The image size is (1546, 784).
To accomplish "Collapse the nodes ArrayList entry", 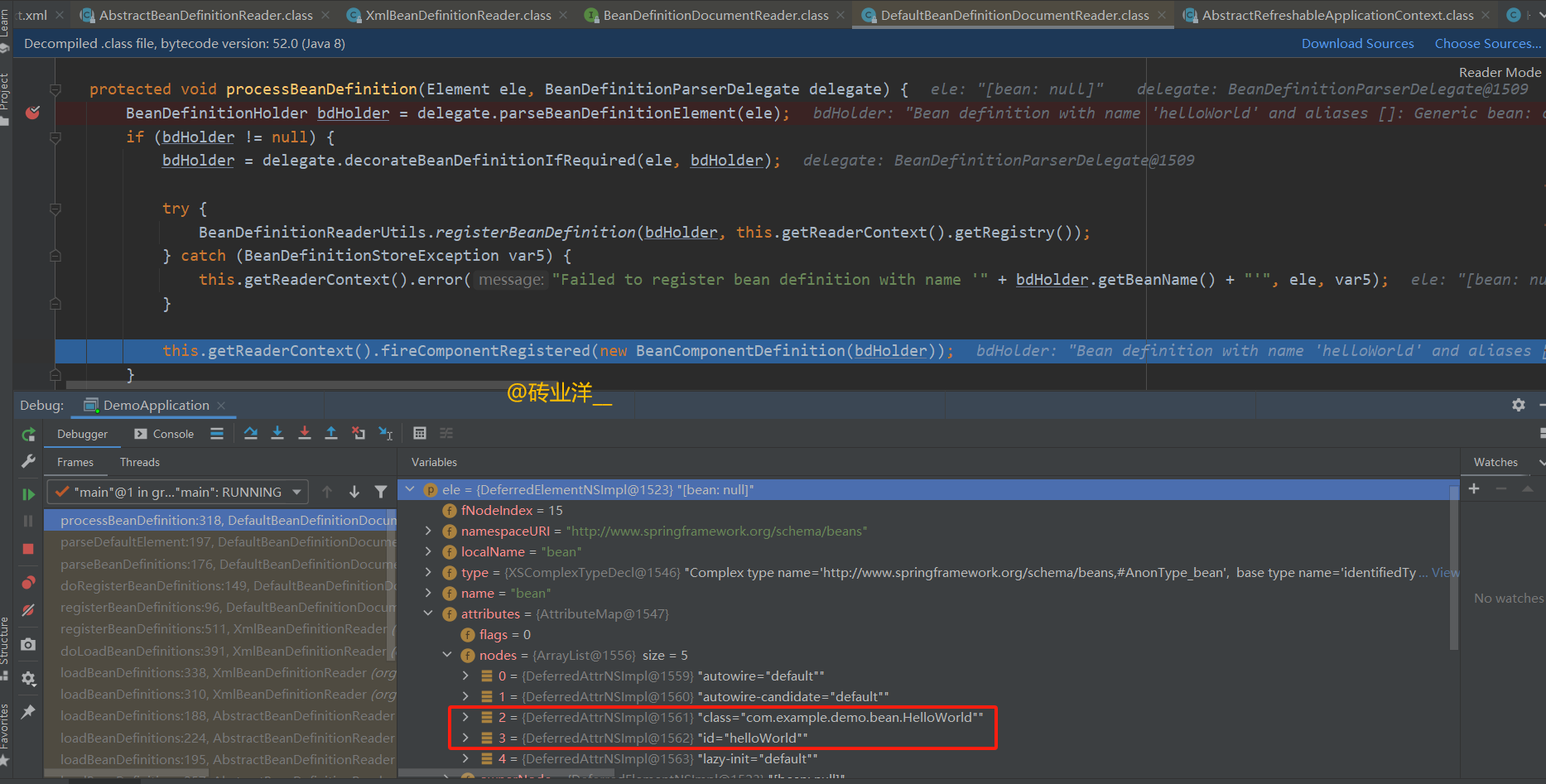I will tap(447, 655).
